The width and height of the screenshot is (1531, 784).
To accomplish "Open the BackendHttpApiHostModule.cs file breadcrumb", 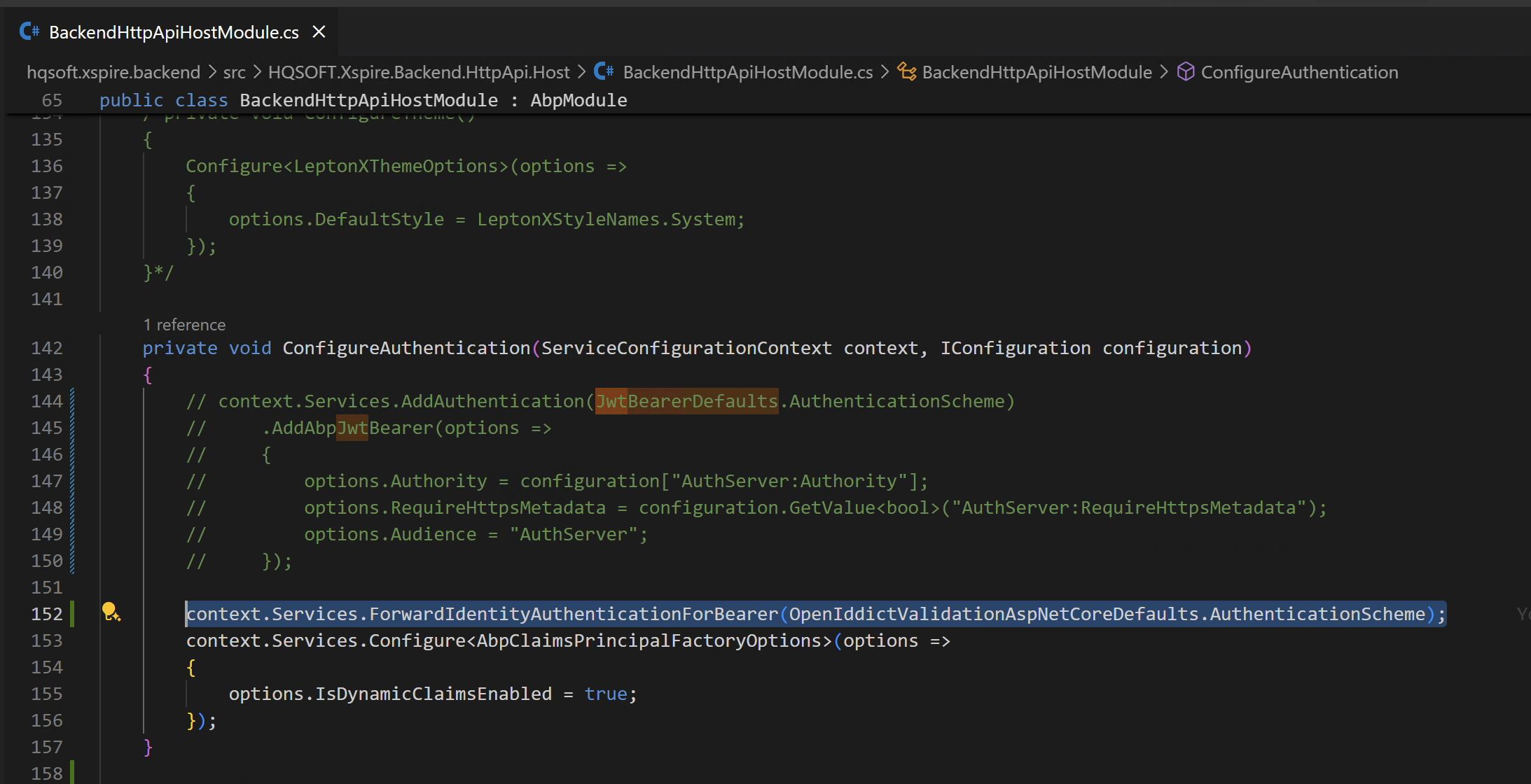I will tap(748, 72).
